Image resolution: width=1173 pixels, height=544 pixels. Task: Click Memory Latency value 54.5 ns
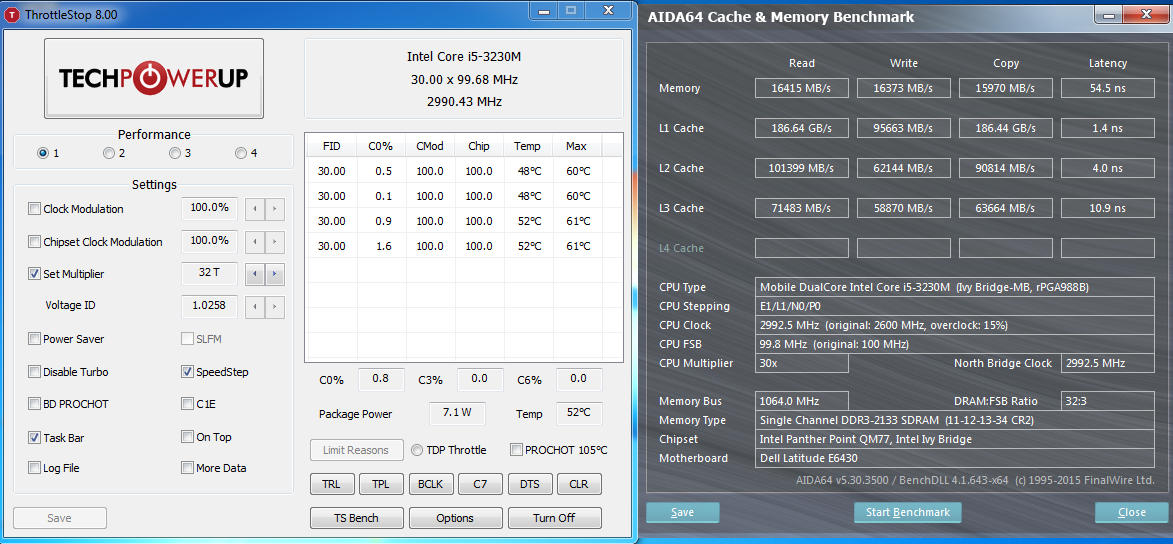pyautogui.click(x=1108, y=88)
